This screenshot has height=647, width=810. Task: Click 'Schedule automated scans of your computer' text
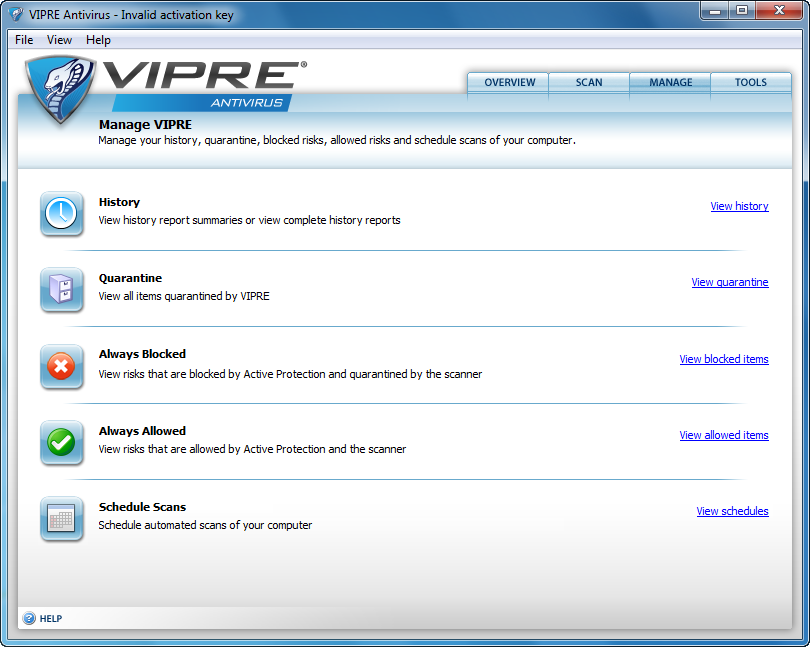tap(205, 525)
